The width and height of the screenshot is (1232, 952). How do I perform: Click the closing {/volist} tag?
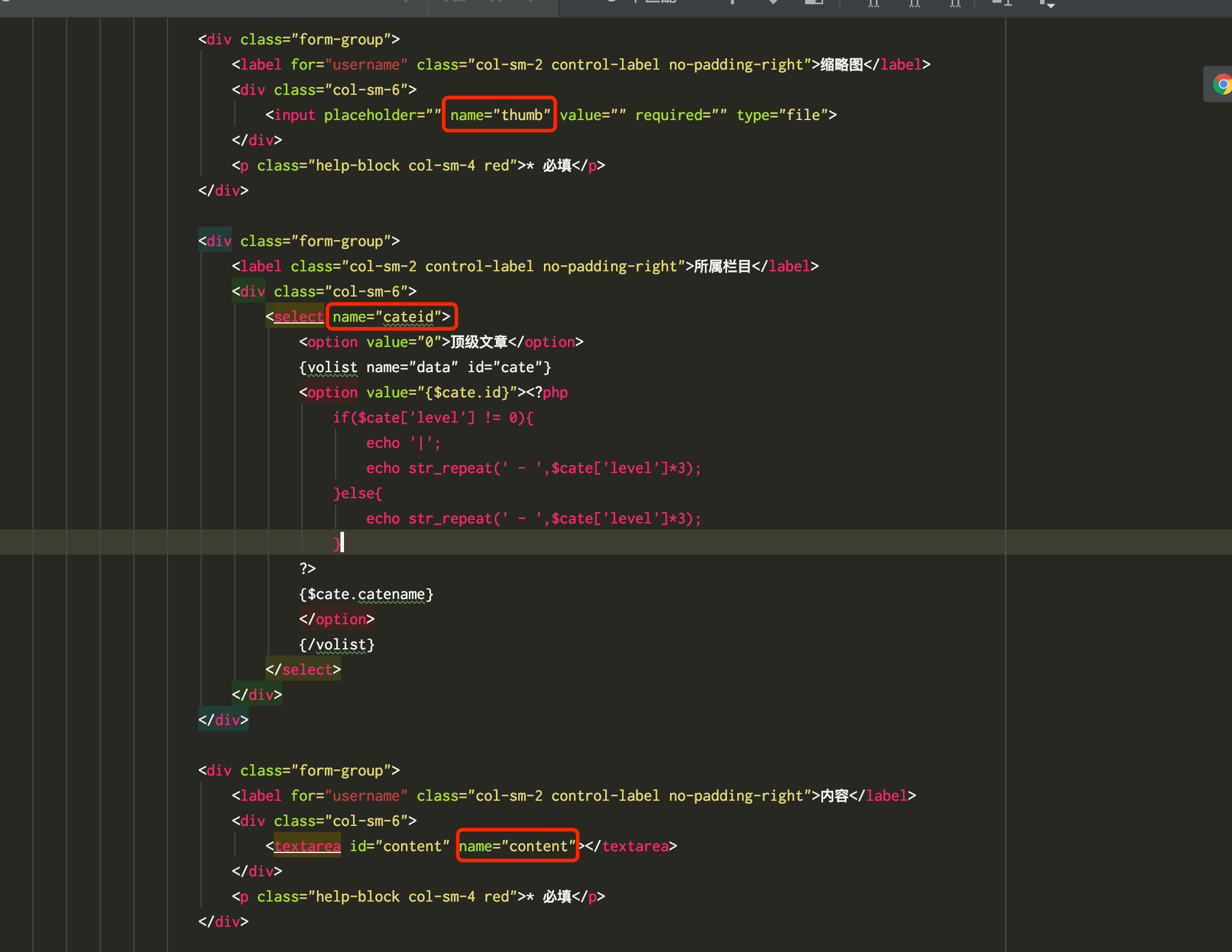click(336, 644)
